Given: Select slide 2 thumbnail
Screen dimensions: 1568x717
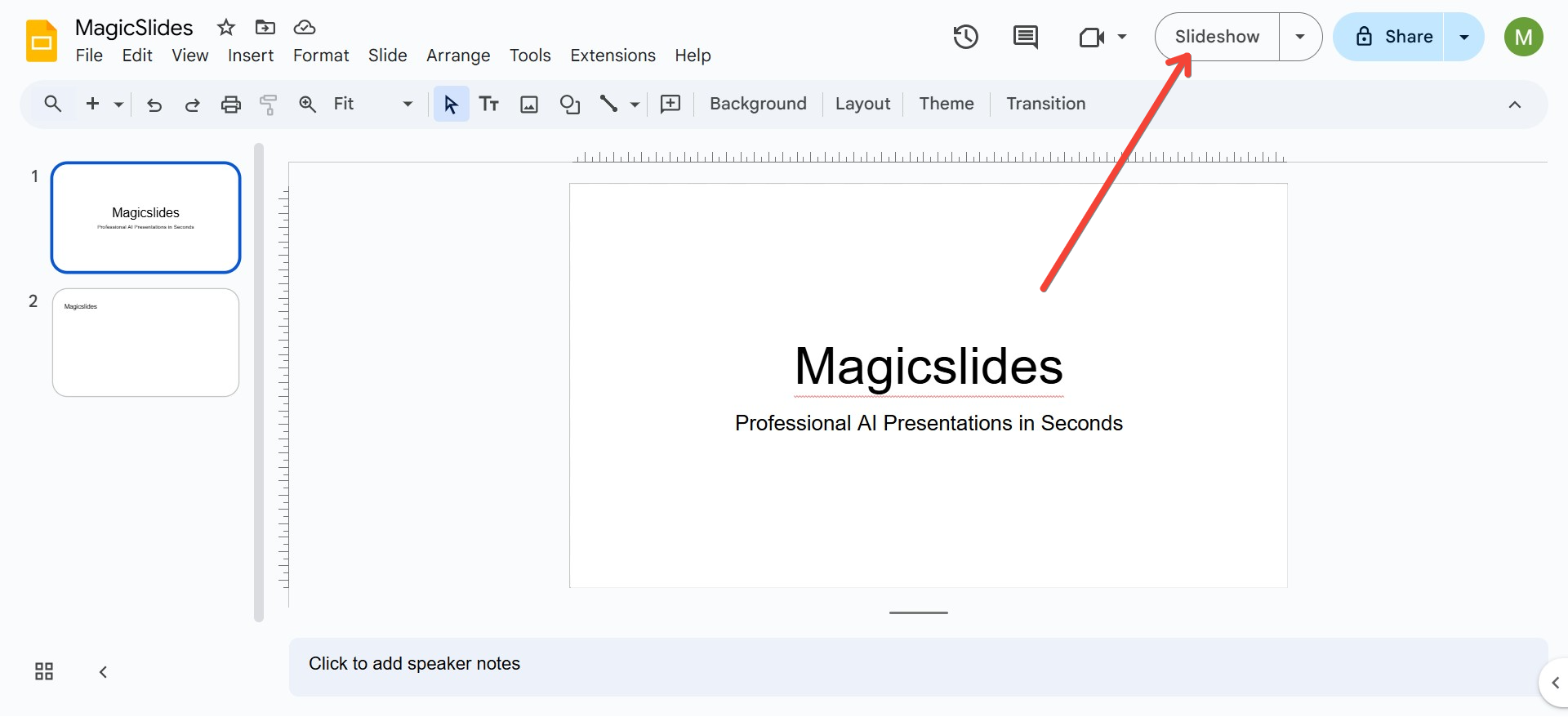Looking at the screenshot, I should 145,343.
